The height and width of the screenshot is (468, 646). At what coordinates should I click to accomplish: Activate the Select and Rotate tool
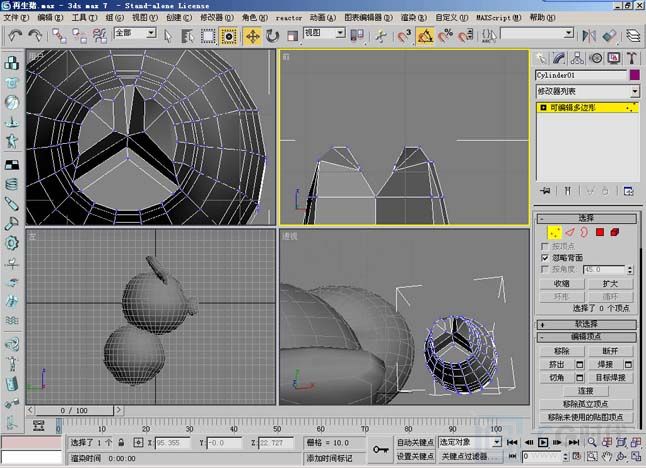click(272, 36)
